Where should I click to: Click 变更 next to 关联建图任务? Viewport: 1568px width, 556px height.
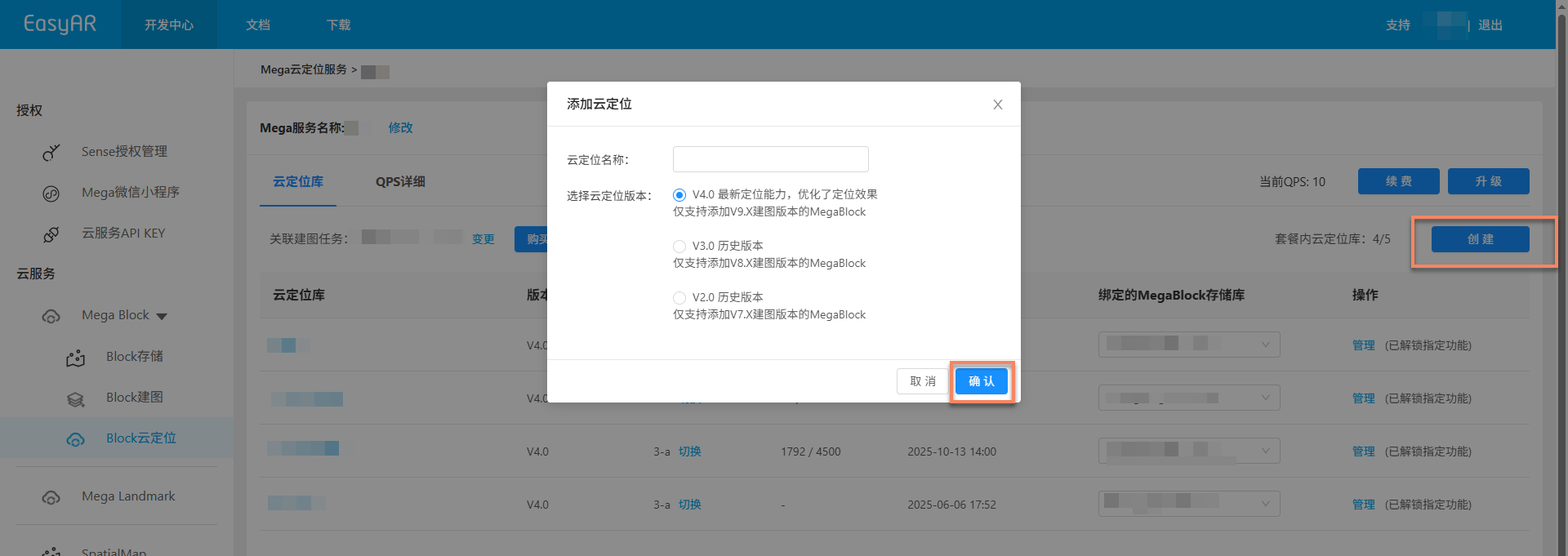click(x=483, y=239)
